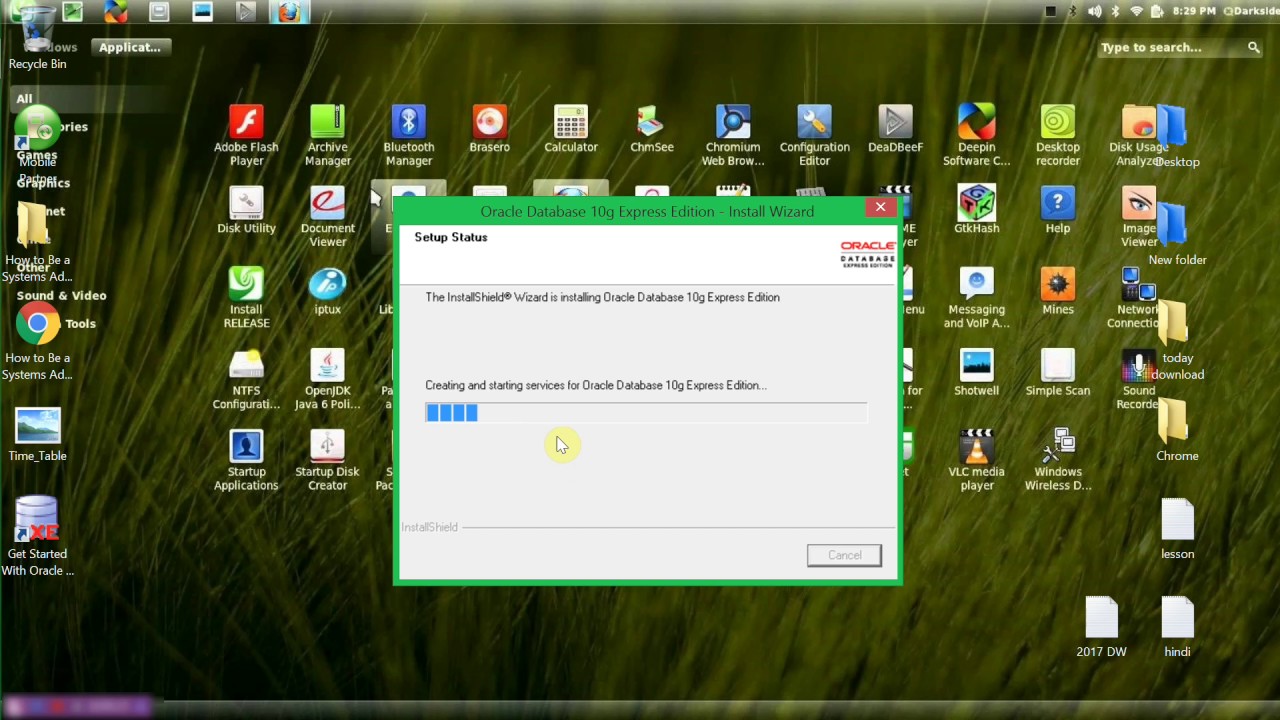Open GtkHash application icon
This screenshot has height=720, width=1280.
tap(976, 203)
